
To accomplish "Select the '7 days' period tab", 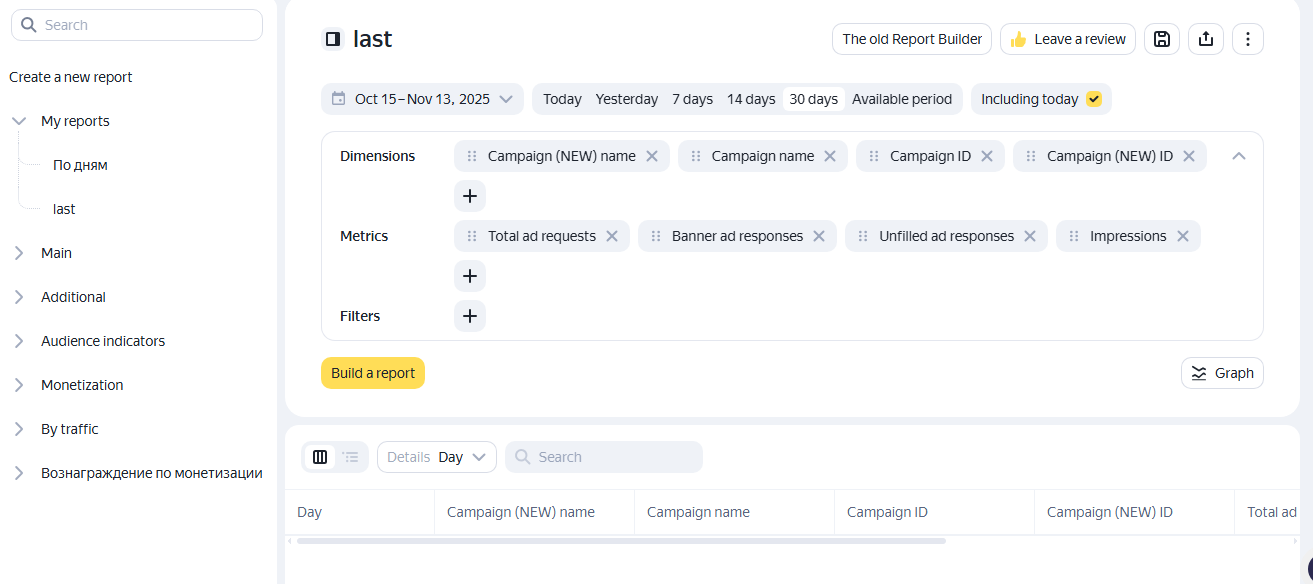I will coord(692,99).
